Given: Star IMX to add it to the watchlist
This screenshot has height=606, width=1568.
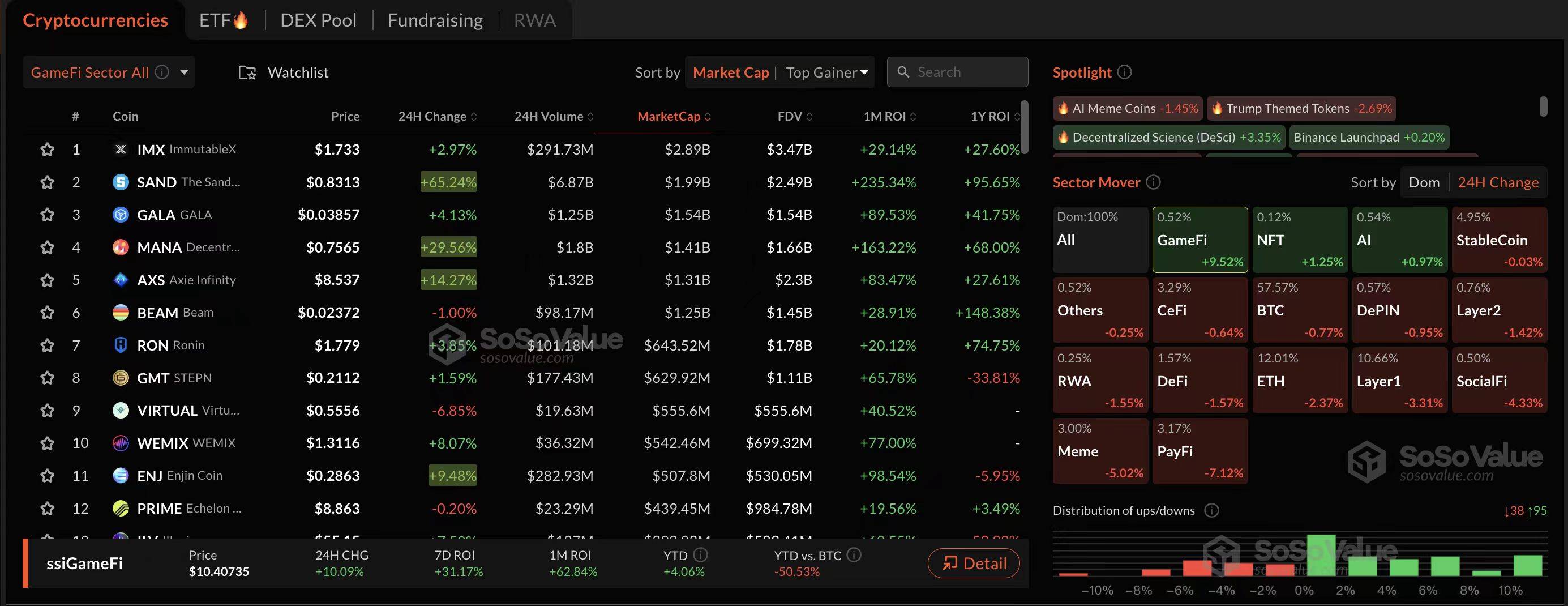Looking at the screenshot, I should click(x=47, y=149).
